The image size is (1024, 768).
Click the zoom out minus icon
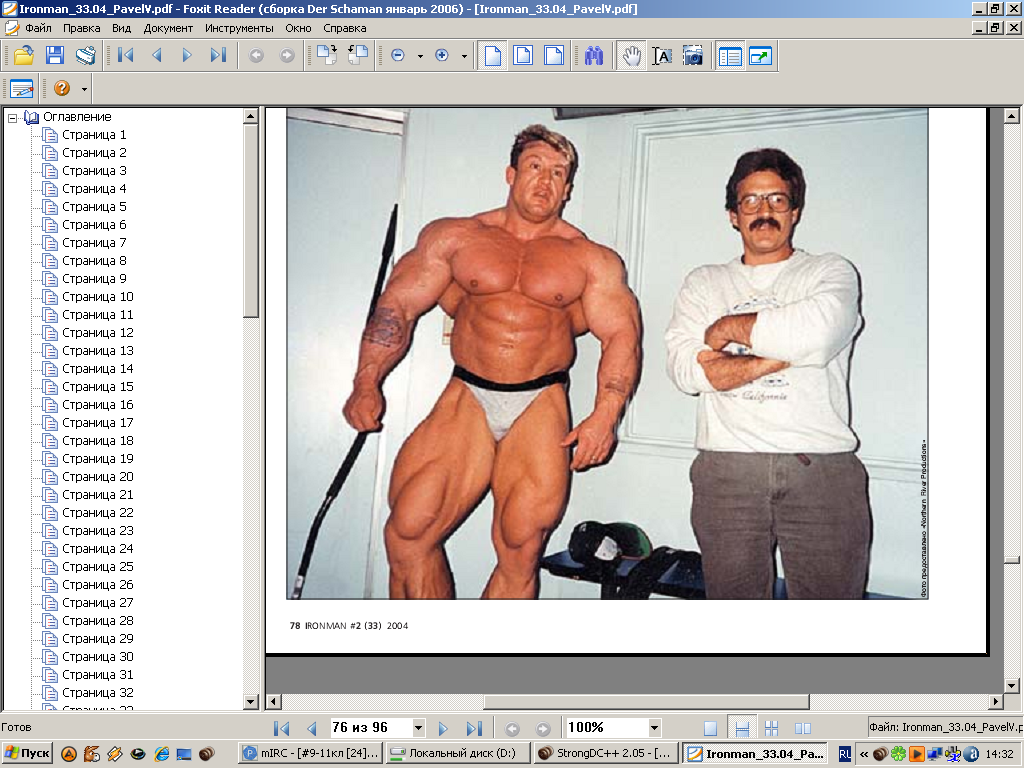(398, 56)
